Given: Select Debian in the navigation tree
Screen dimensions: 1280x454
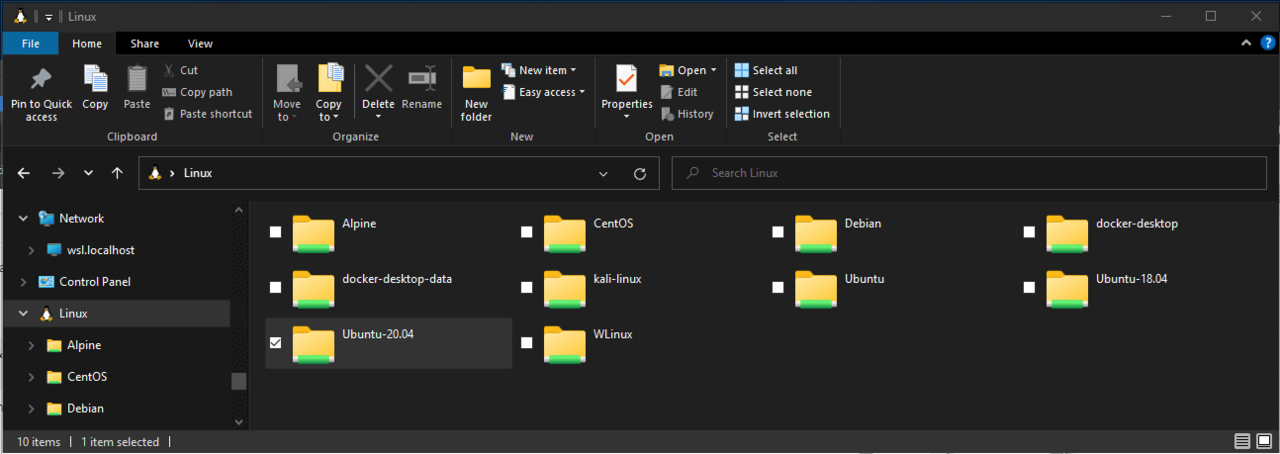Looking at the screenshot, I should (x=85, y=408).
